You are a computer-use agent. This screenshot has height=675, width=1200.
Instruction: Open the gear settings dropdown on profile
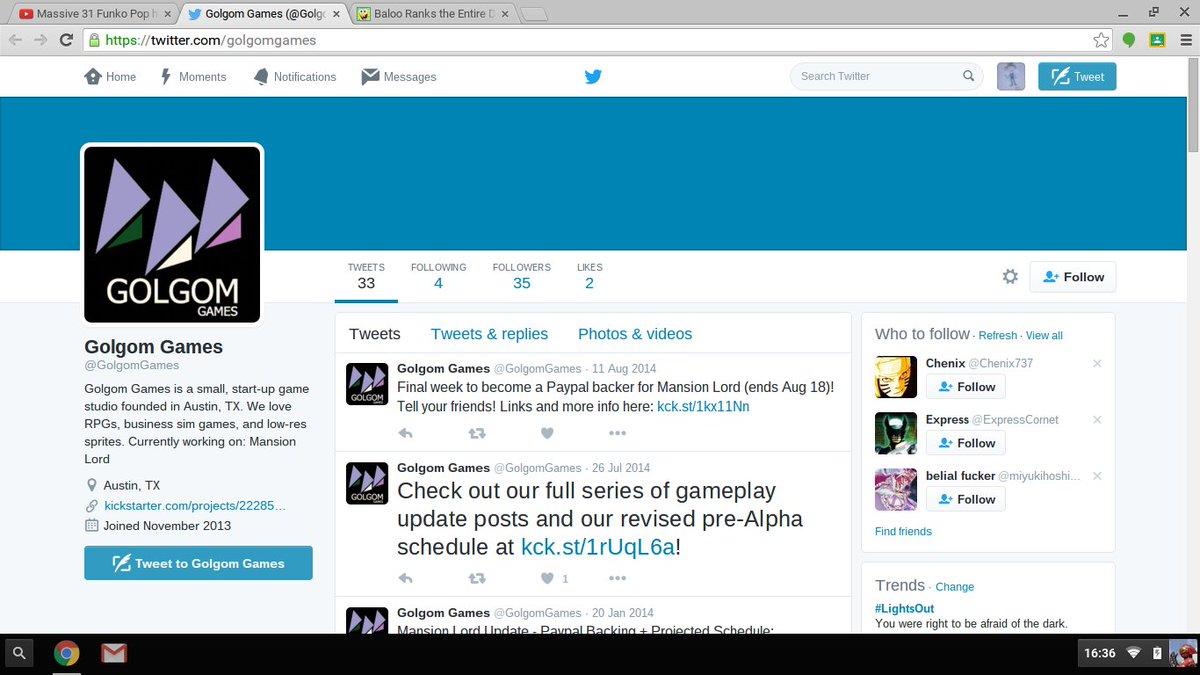click(x=1010, y=277)
